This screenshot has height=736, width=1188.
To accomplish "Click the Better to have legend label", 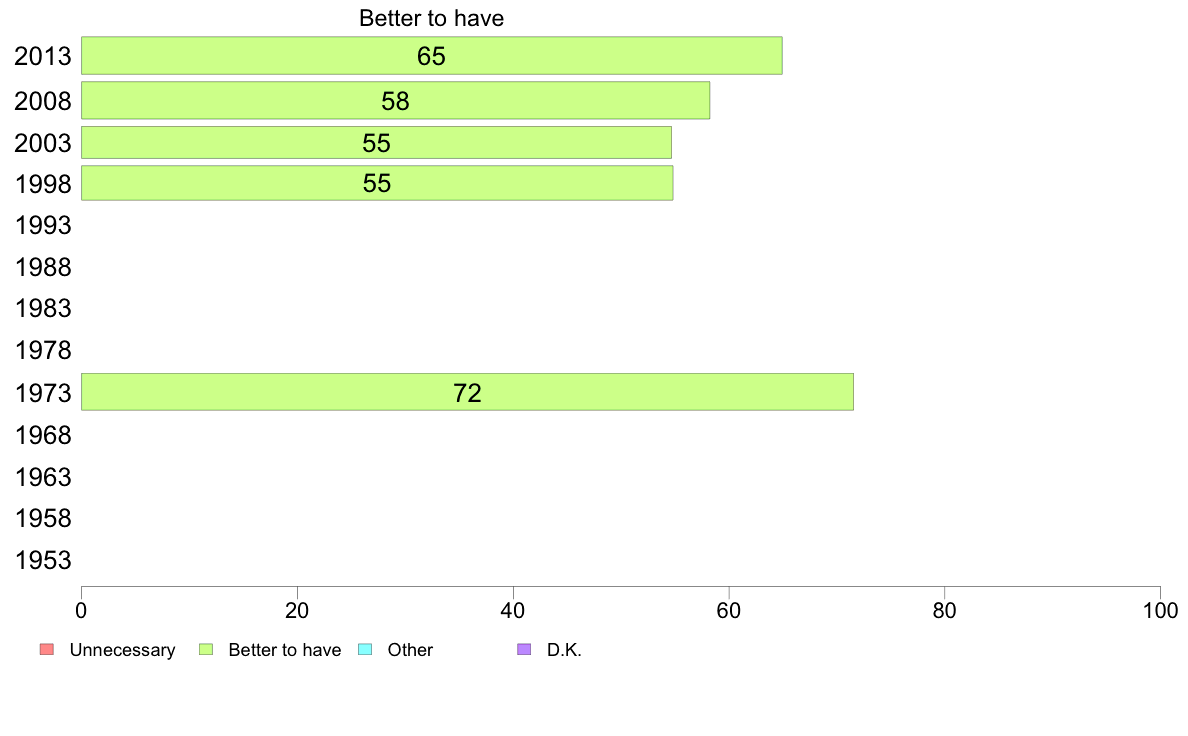I will 285,650.
